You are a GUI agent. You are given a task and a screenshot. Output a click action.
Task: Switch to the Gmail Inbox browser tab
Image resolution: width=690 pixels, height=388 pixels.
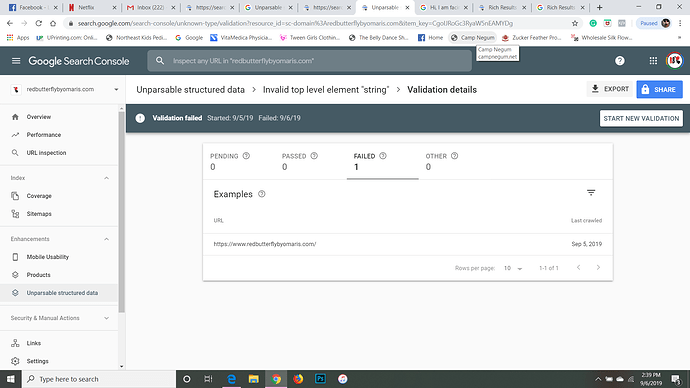(150, 7)
